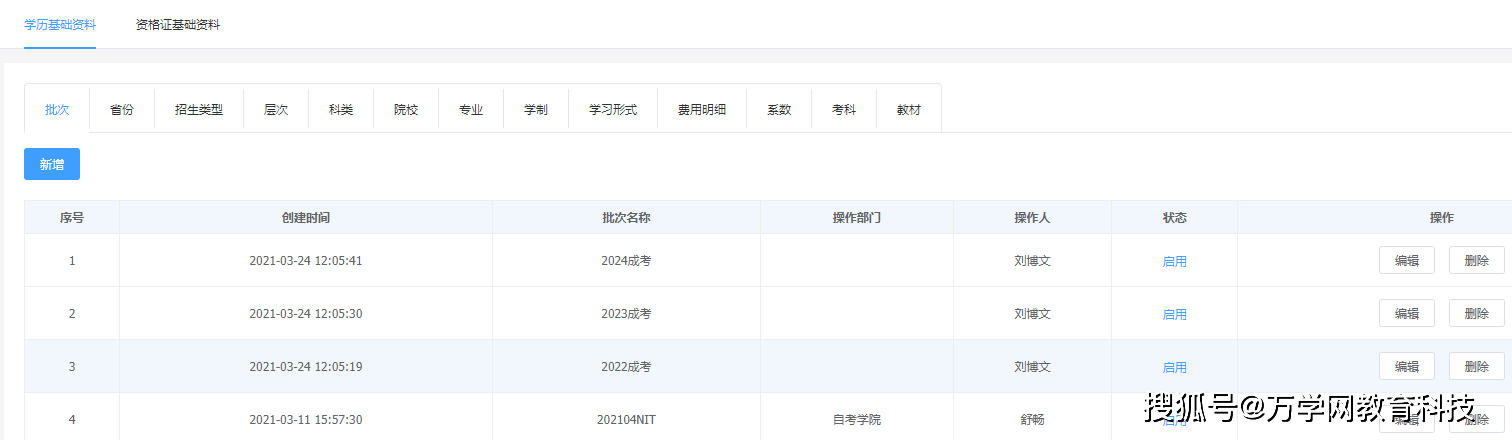
Task: Select the 批次 sub-tab
Action: 57,110
